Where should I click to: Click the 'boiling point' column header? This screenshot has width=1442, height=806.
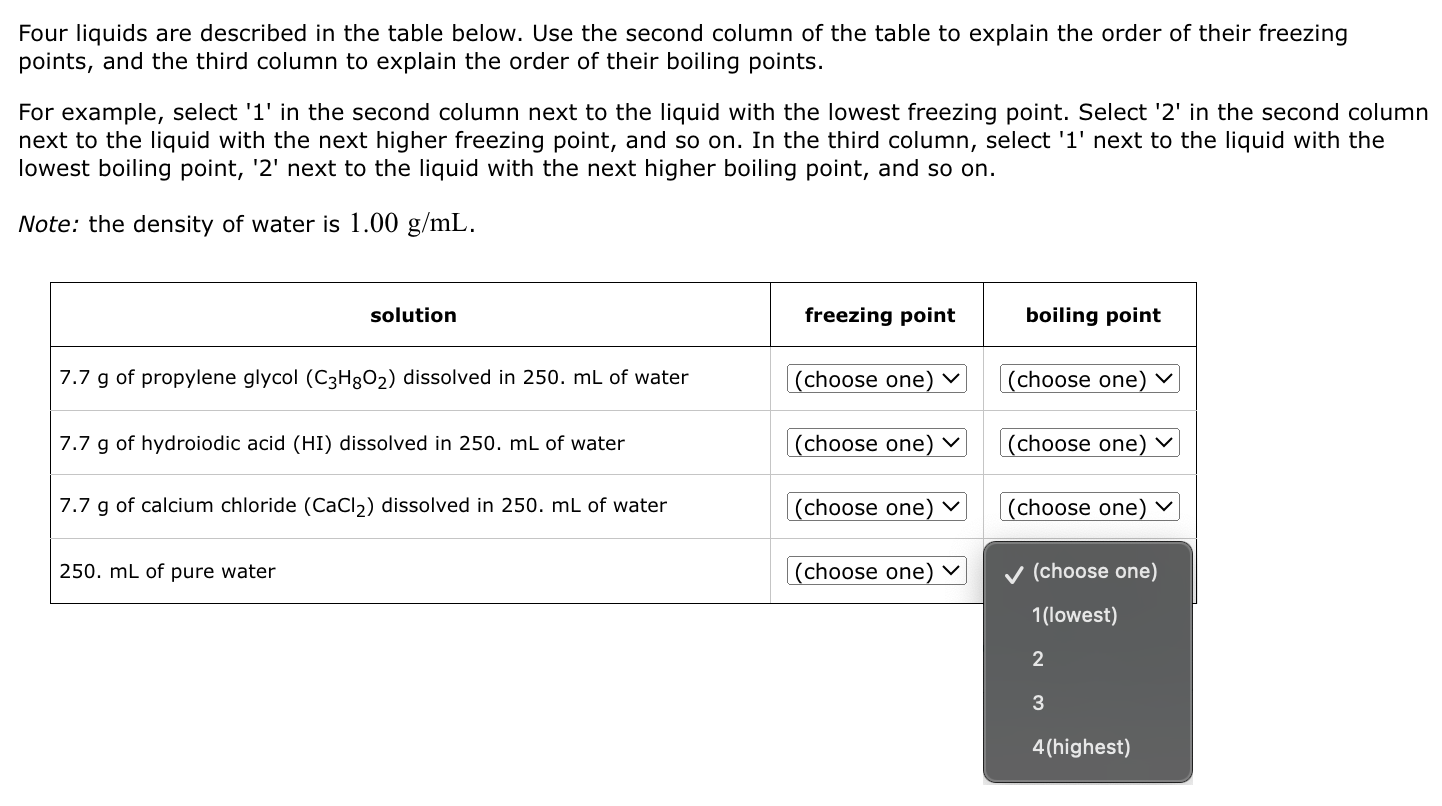pos(1092,315)
